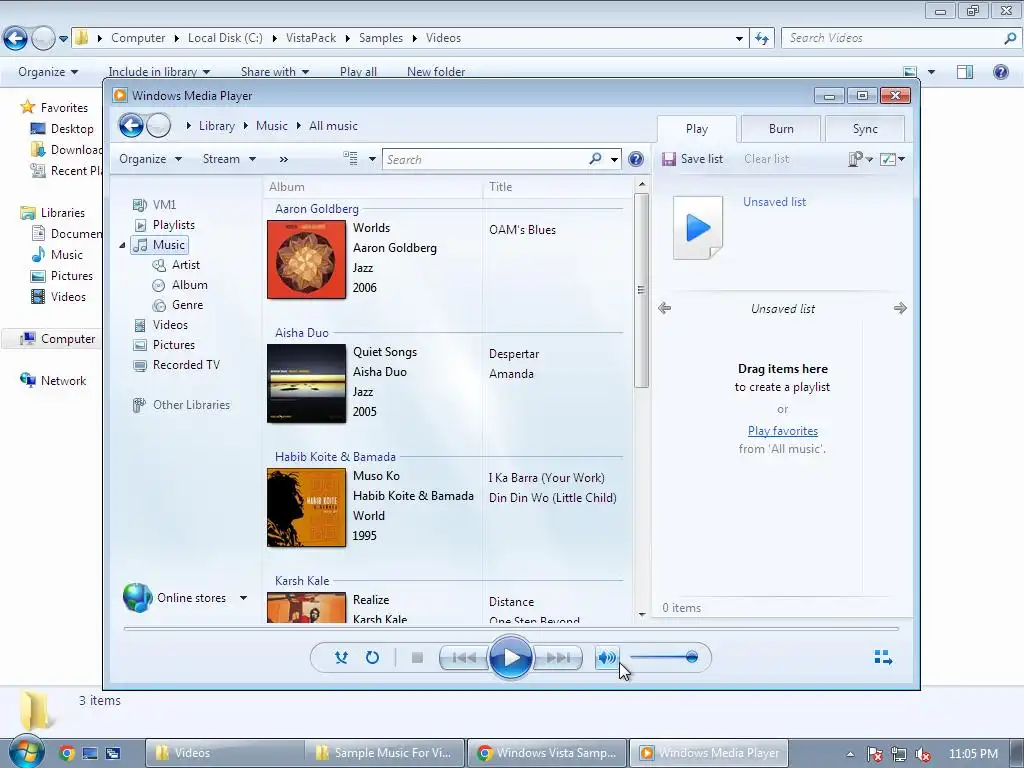Collapse the Music tree node
Image resolution: width=1024 pixels, height=768 pixels.
(122, 245)
